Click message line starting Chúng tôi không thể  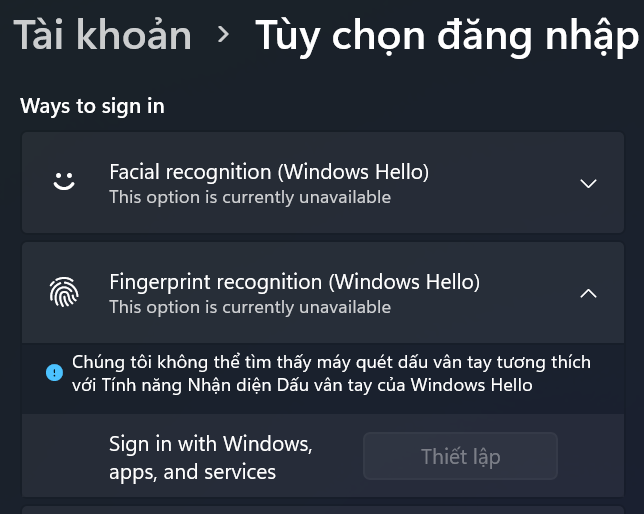(x=331, y=362)
